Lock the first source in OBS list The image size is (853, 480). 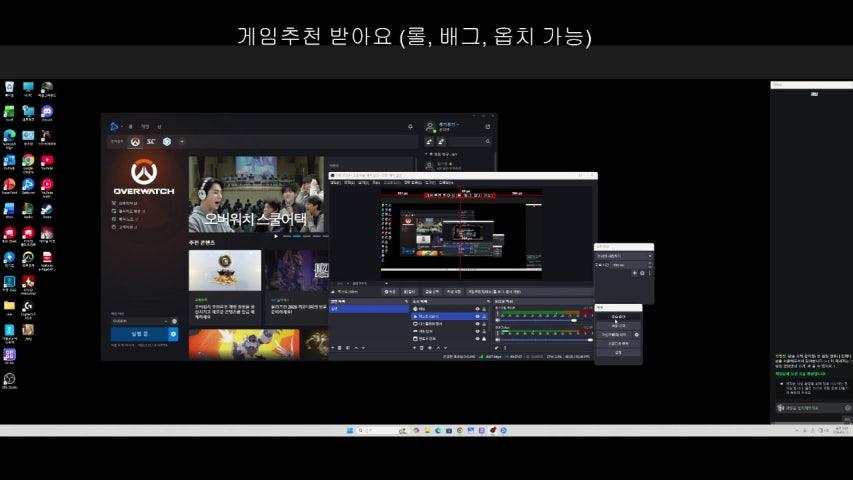click(x=484, y=309)
